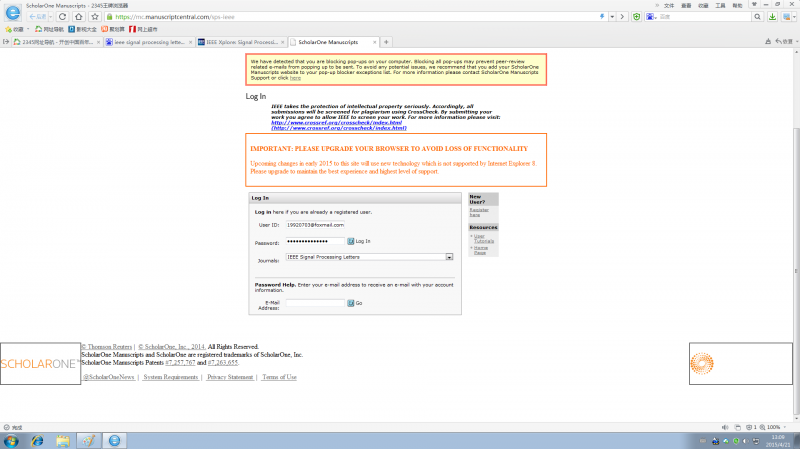Click the blue lightning speed-mode icon

(602, 17)
